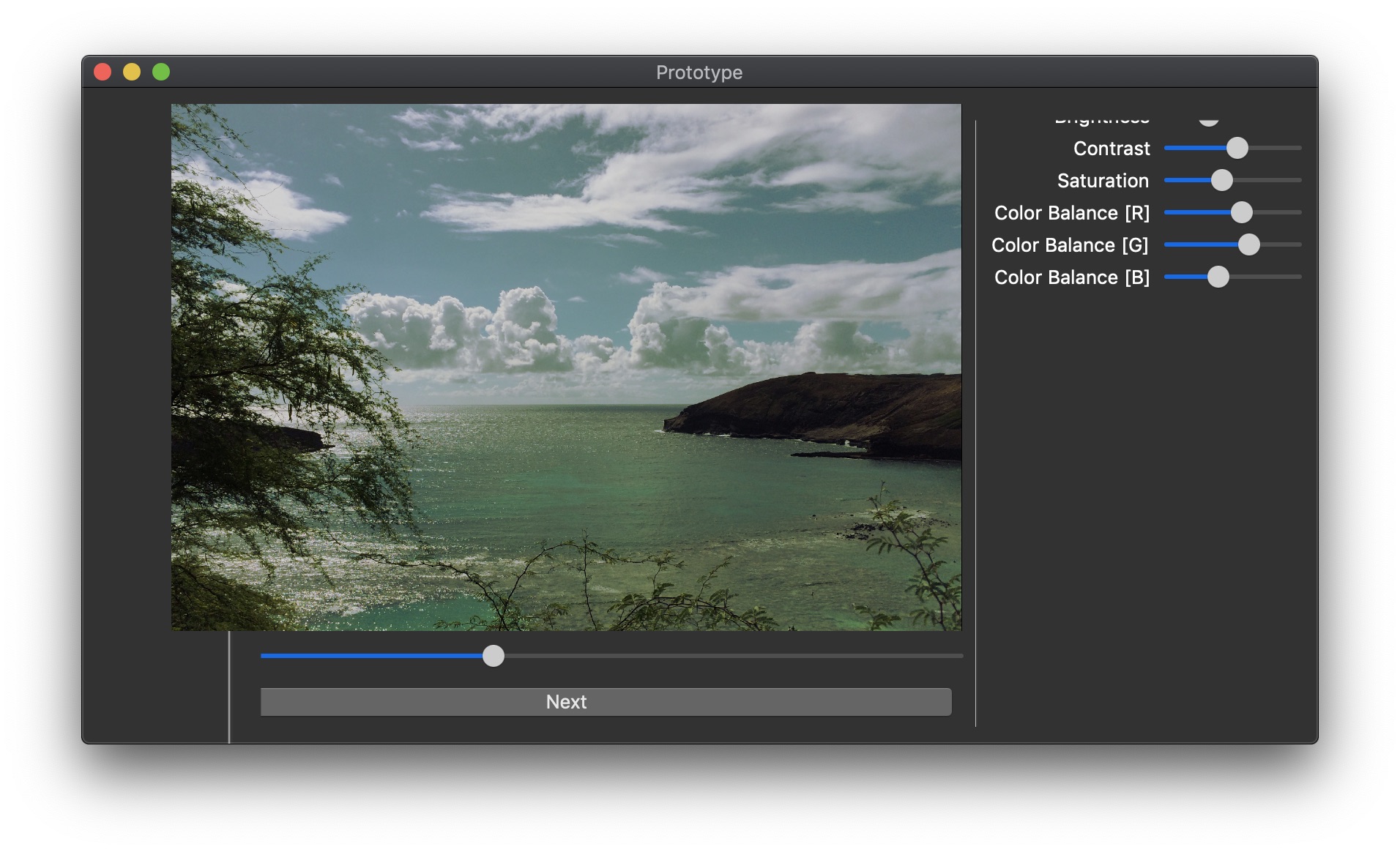Click the Next button
Image resolution: width=1400 pixels, height=852 pixels.
[606, 701]
